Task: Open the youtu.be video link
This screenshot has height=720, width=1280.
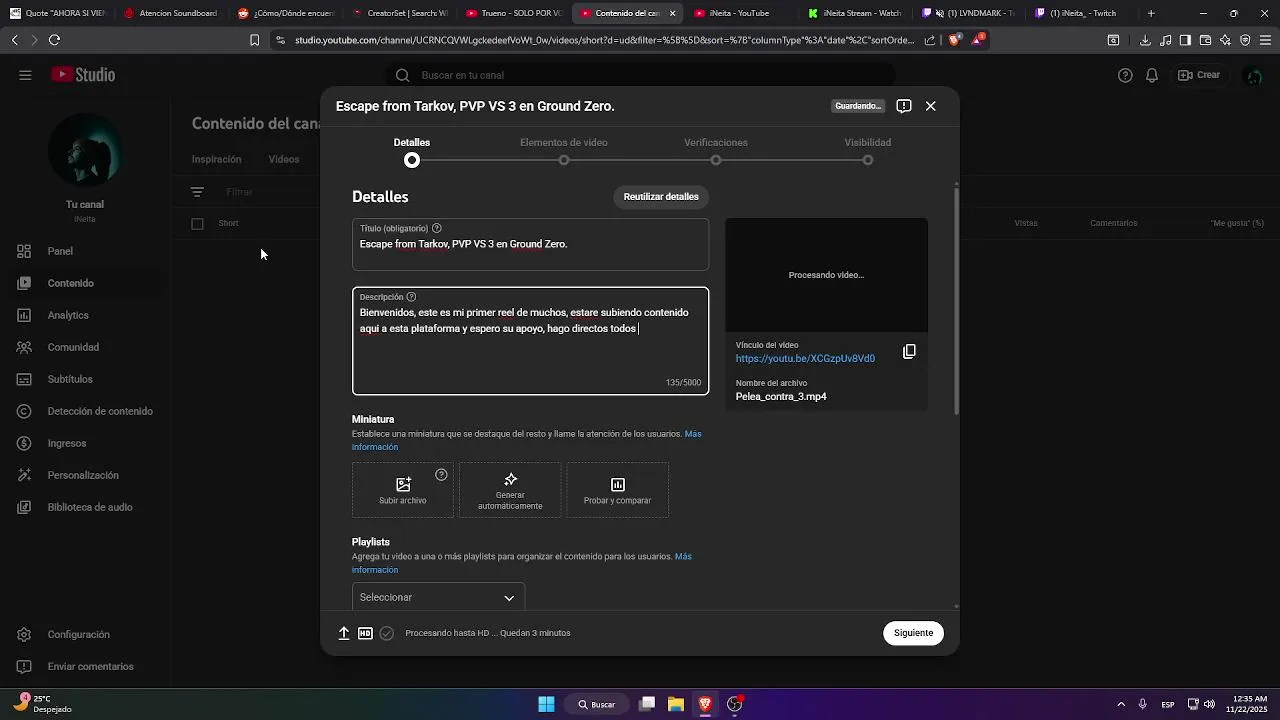Action: point(805,358)
